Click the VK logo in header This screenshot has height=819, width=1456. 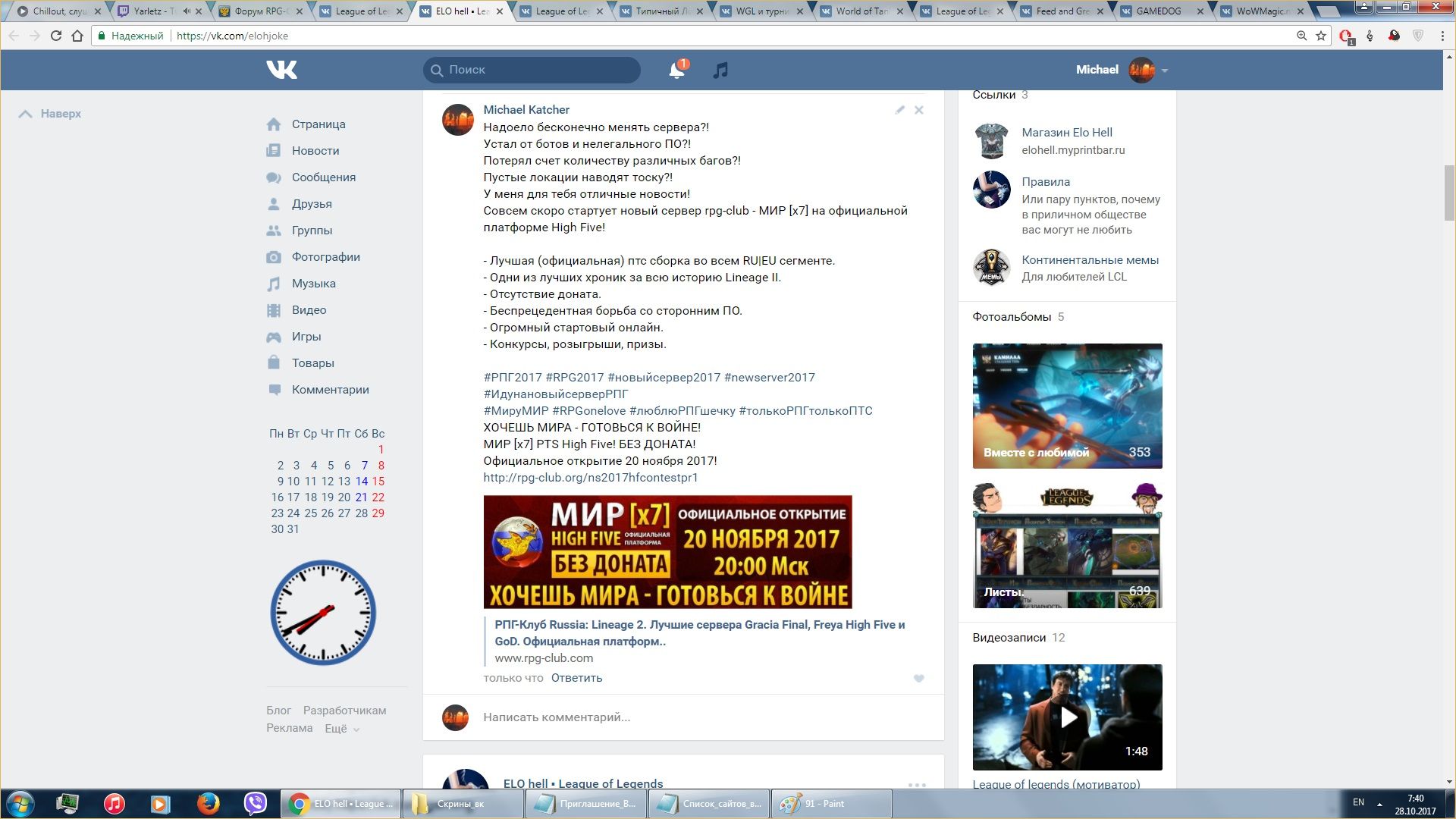[281, 70]
